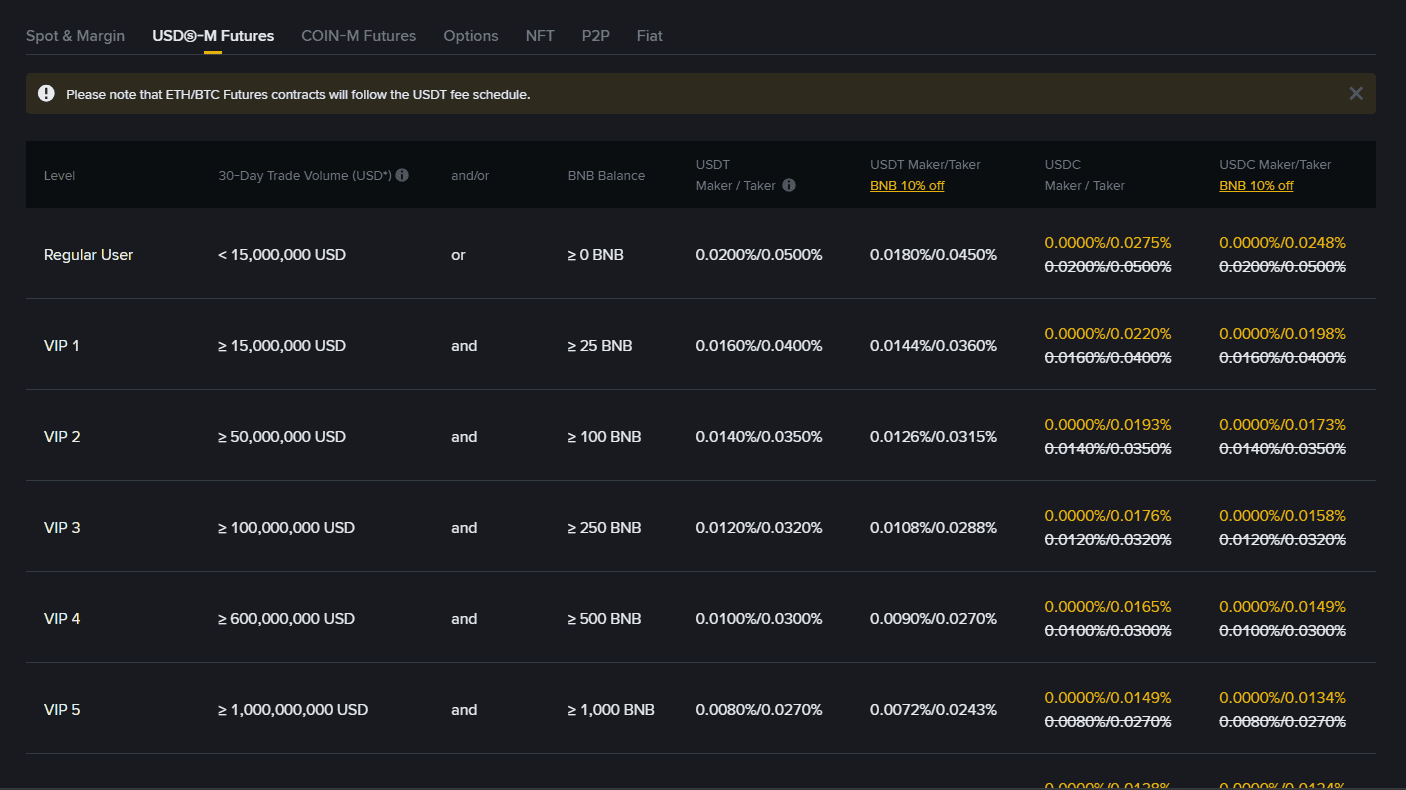The image size is (1406, 790).
Task: Open BNB 10% off link under USDT Maker/Taker
Action: (907, 186)
